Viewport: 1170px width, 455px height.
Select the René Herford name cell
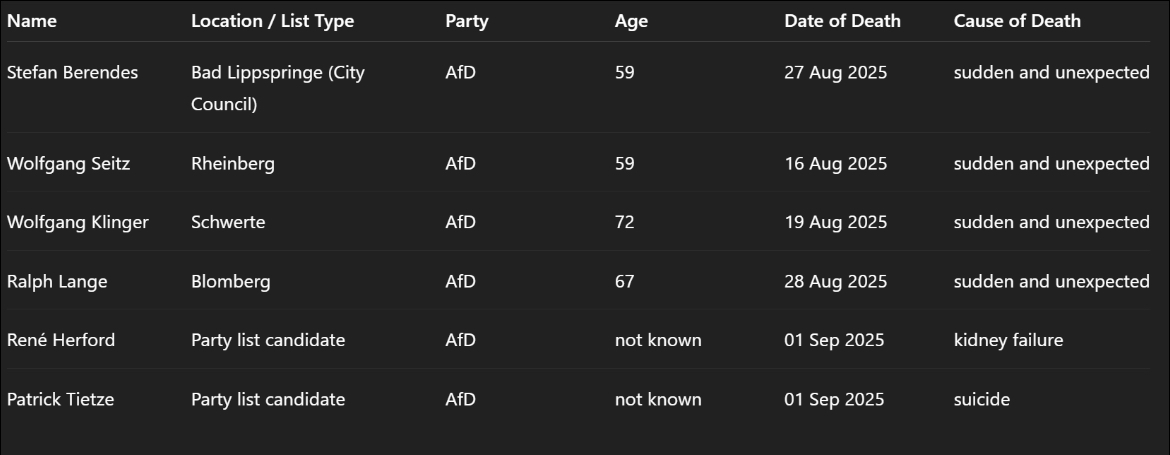(x=61, y=341)
